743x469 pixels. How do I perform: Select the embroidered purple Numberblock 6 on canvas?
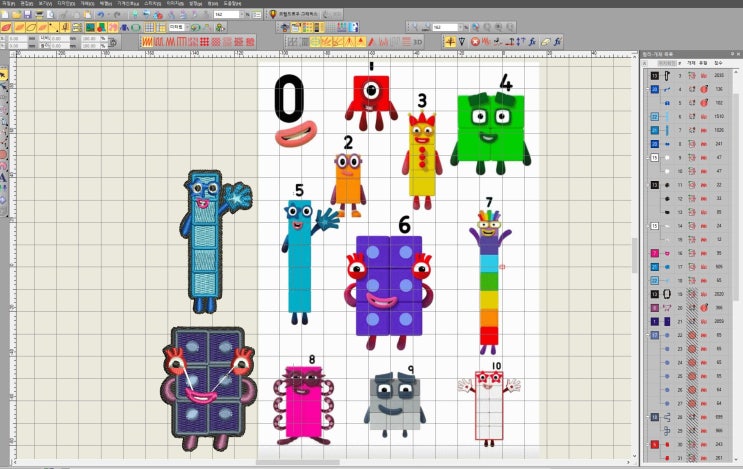tap(208, 388)
